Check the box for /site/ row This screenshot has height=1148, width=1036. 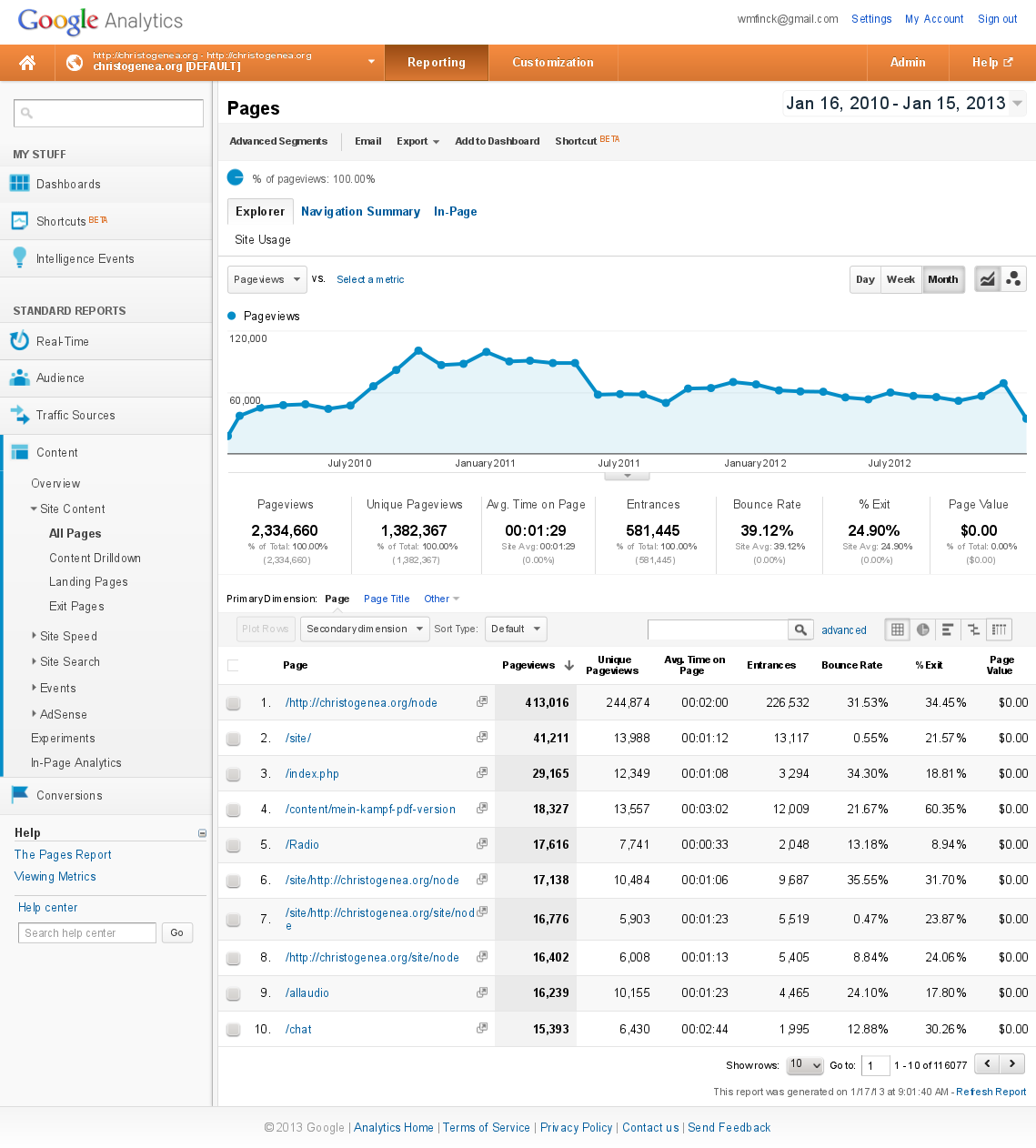tap(234, 739)
